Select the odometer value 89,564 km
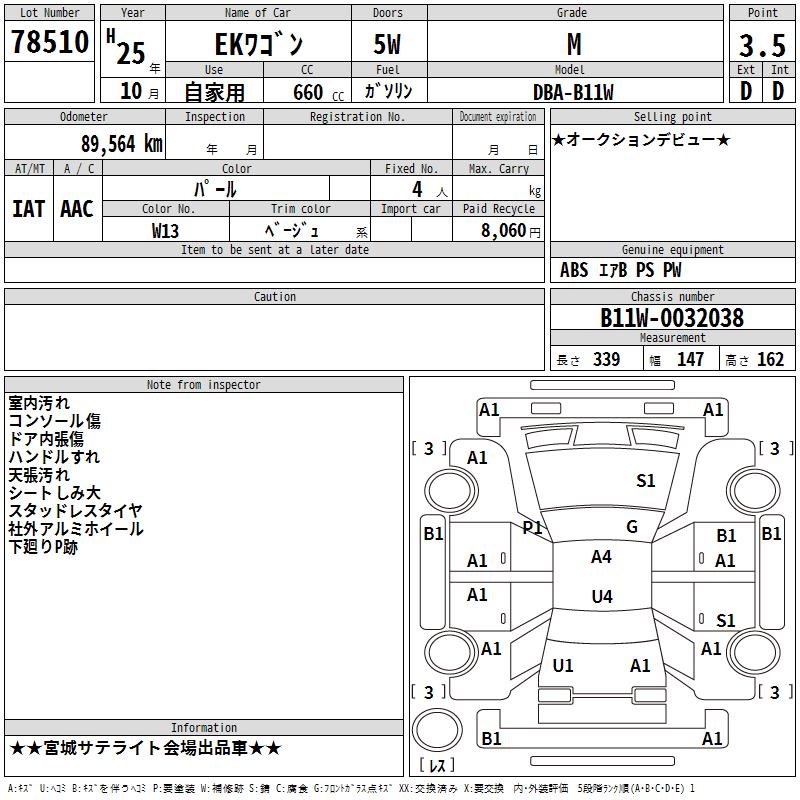This screenshot has width=800, height=800. pyautogui.click(x=121, y=144)
